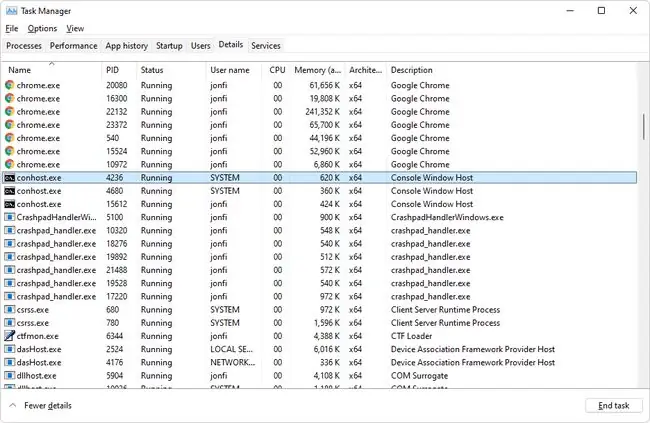
Task: Click Chrome icon of PID 540 row
Action: [x=10, y=138]
